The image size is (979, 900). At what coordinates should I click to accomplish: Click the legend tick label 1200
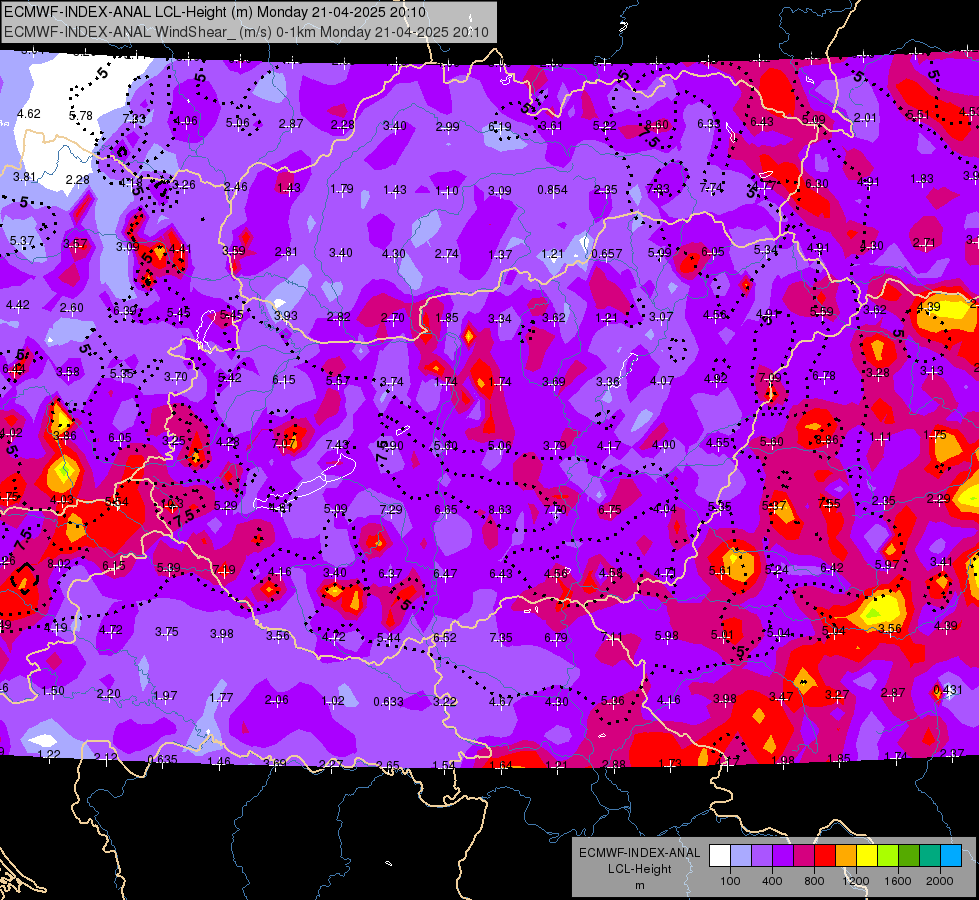coord(856,881)
